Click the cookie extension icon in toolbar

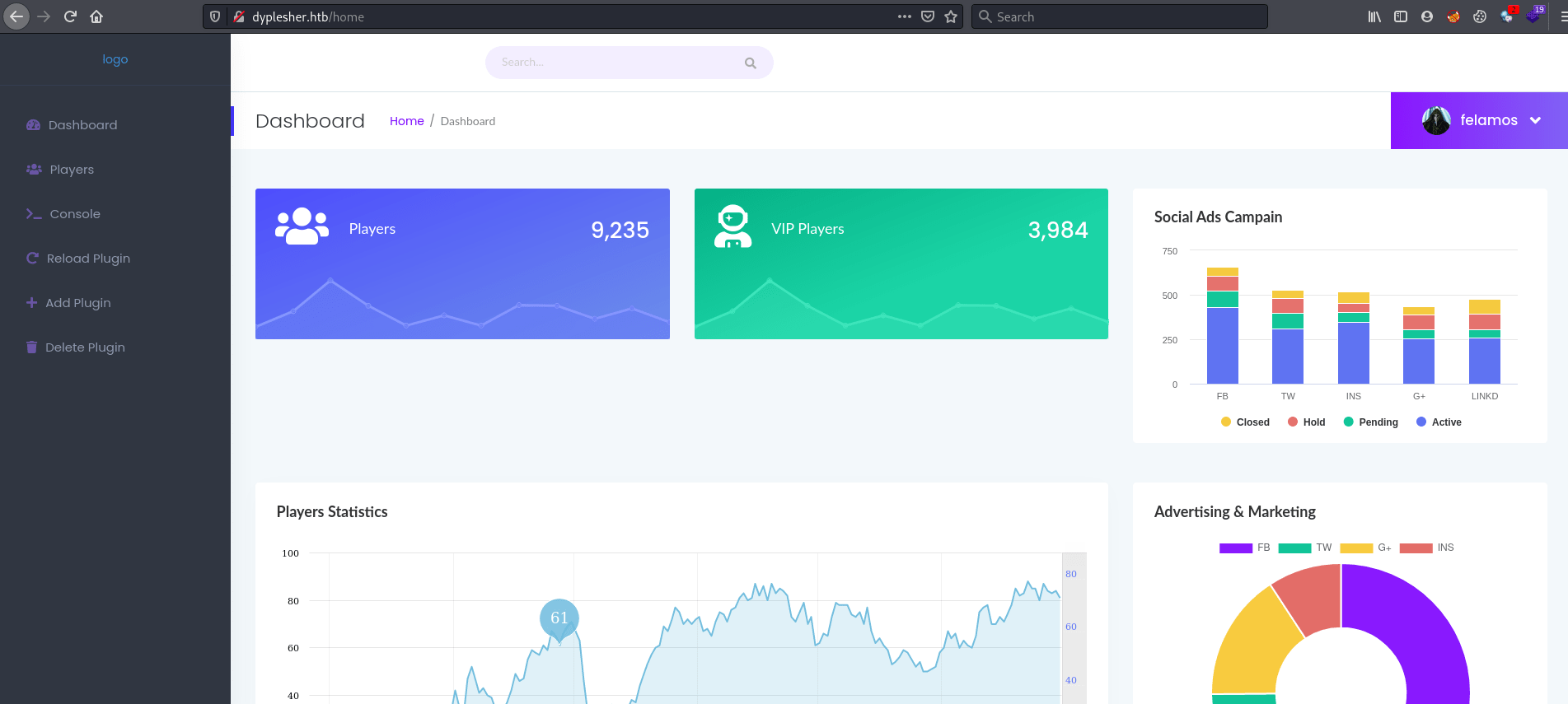point(1480,16)
